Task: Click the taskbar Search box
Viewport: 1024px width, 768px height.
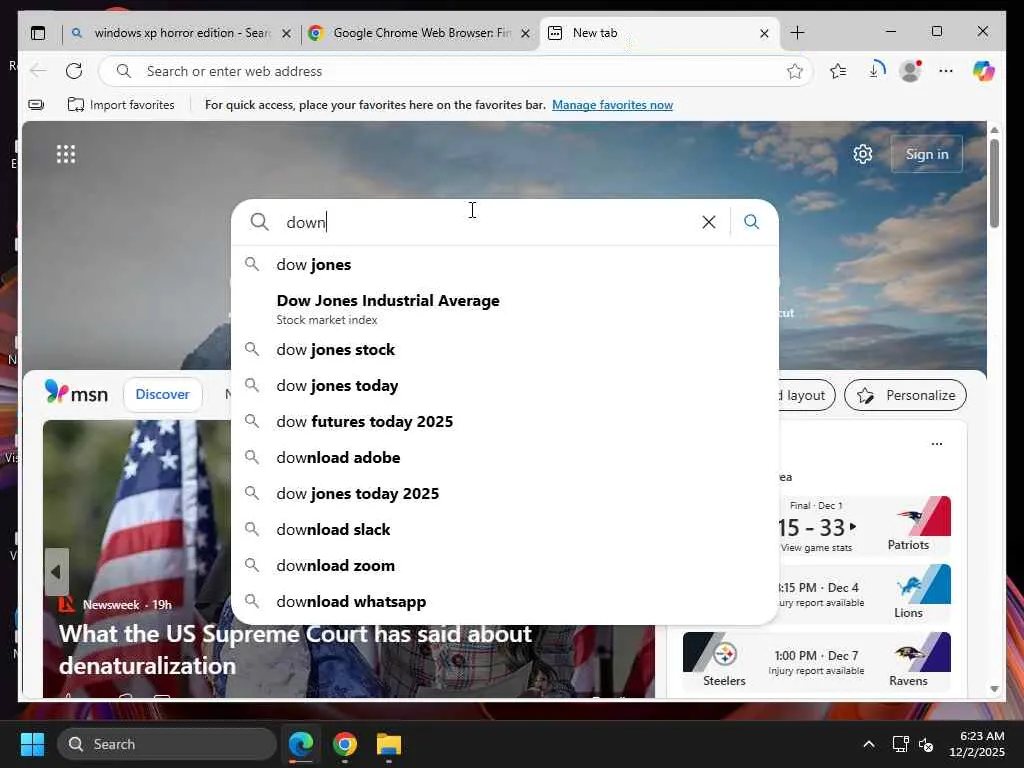Action: click(x=167, y=744)
